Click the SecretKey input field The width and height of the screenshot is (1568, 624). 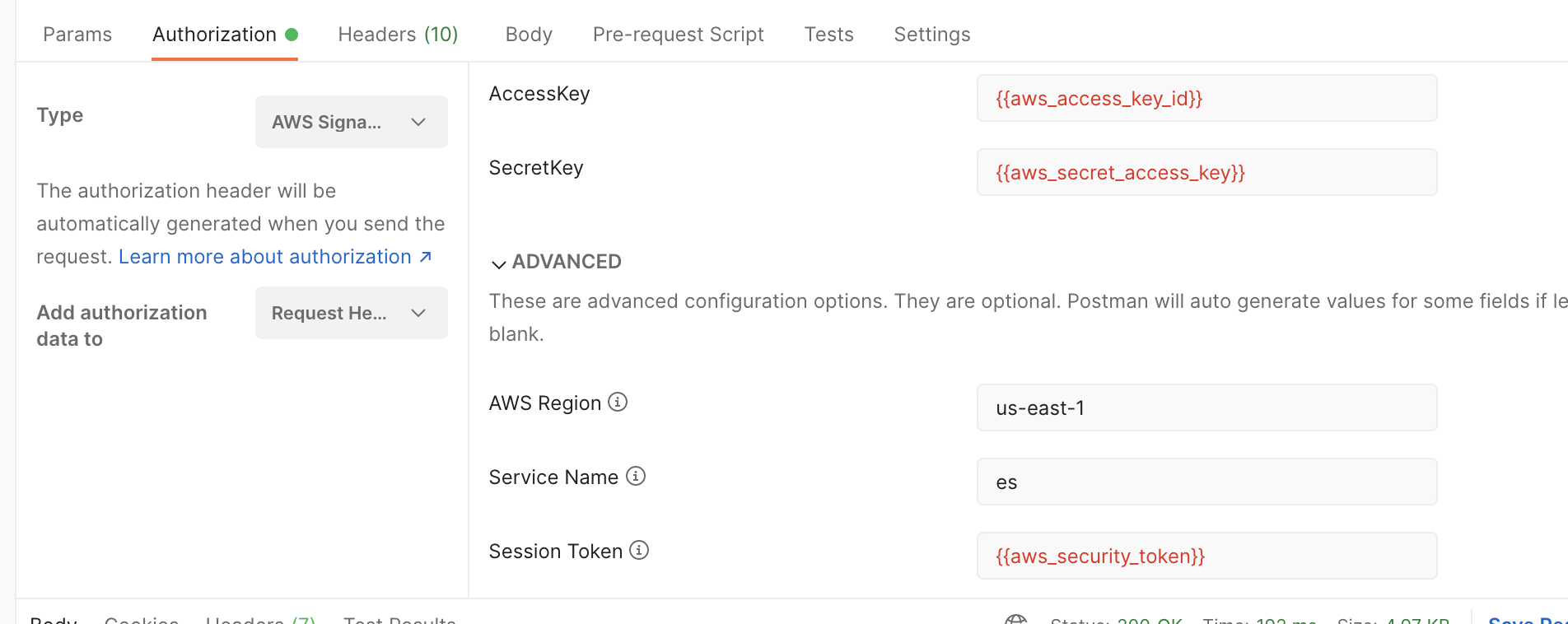pyautogui.click(x=1207, y=172)
